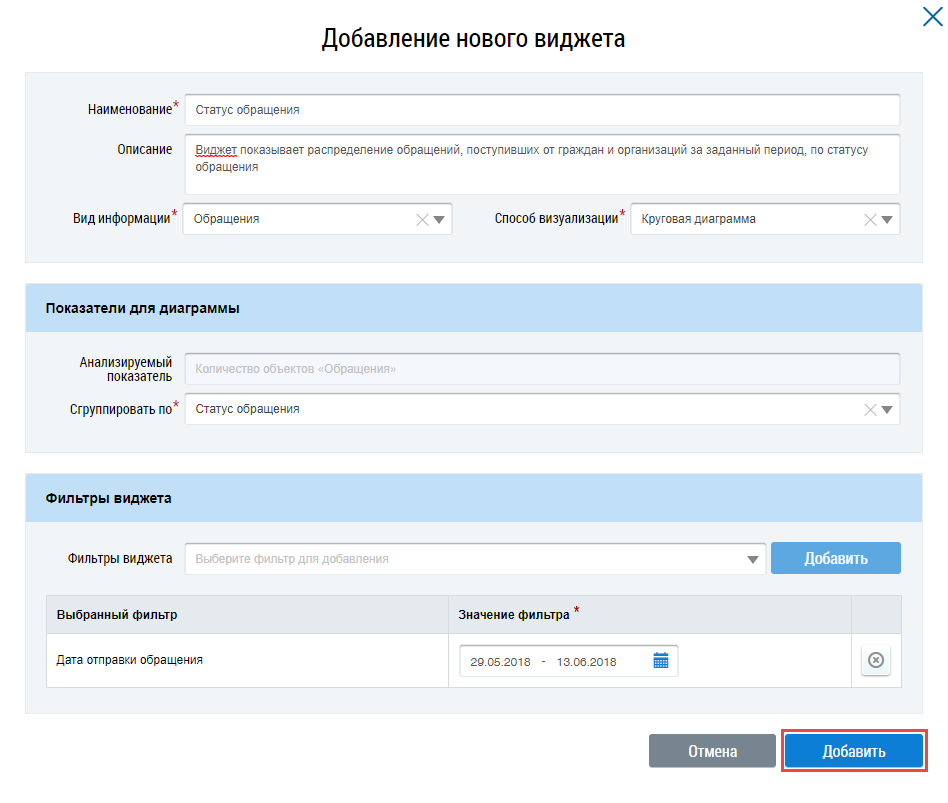Focus the 'Наименование' text field

[x=540, y=110]
